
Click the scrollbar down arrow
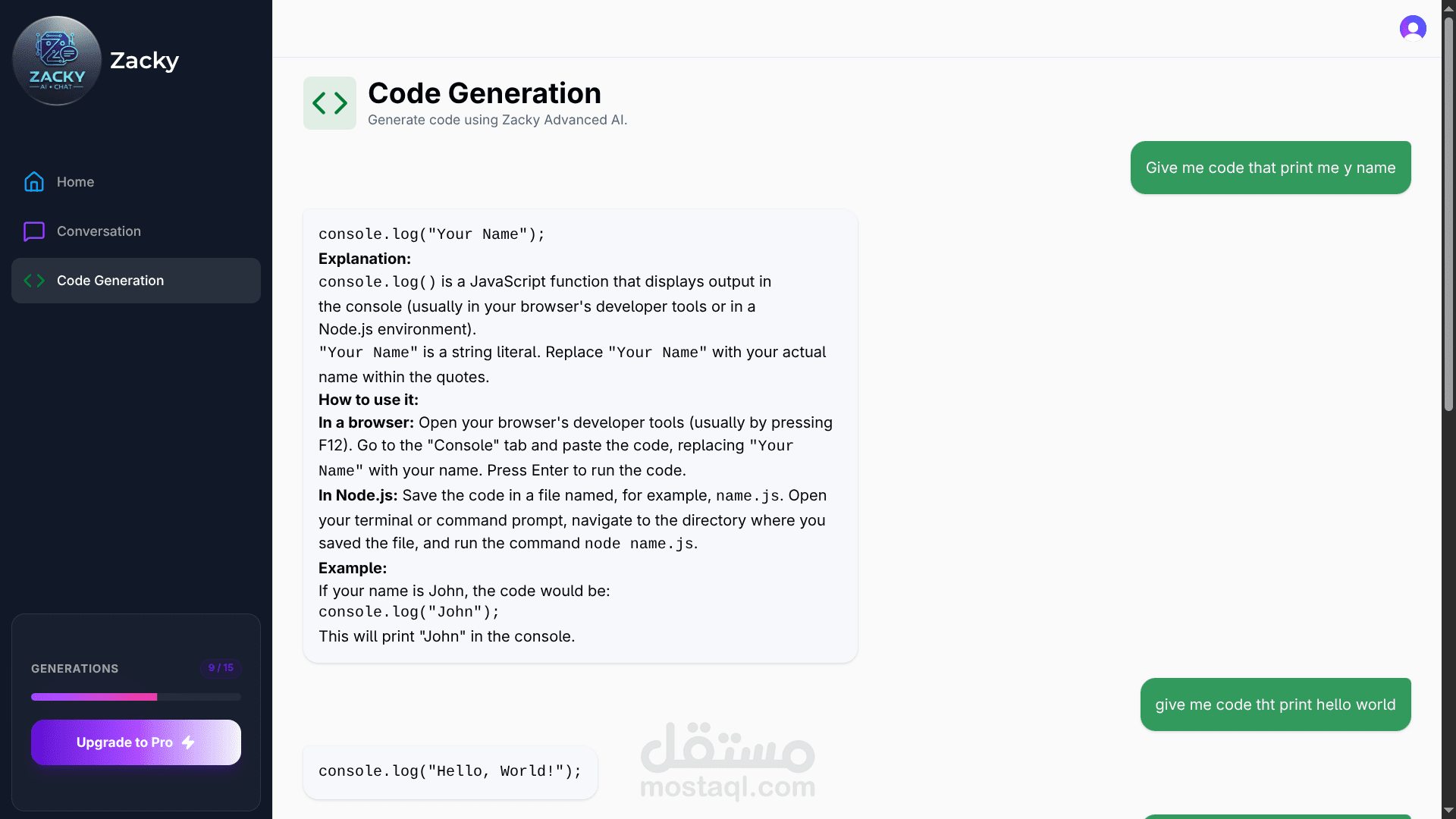(1448, 811)
